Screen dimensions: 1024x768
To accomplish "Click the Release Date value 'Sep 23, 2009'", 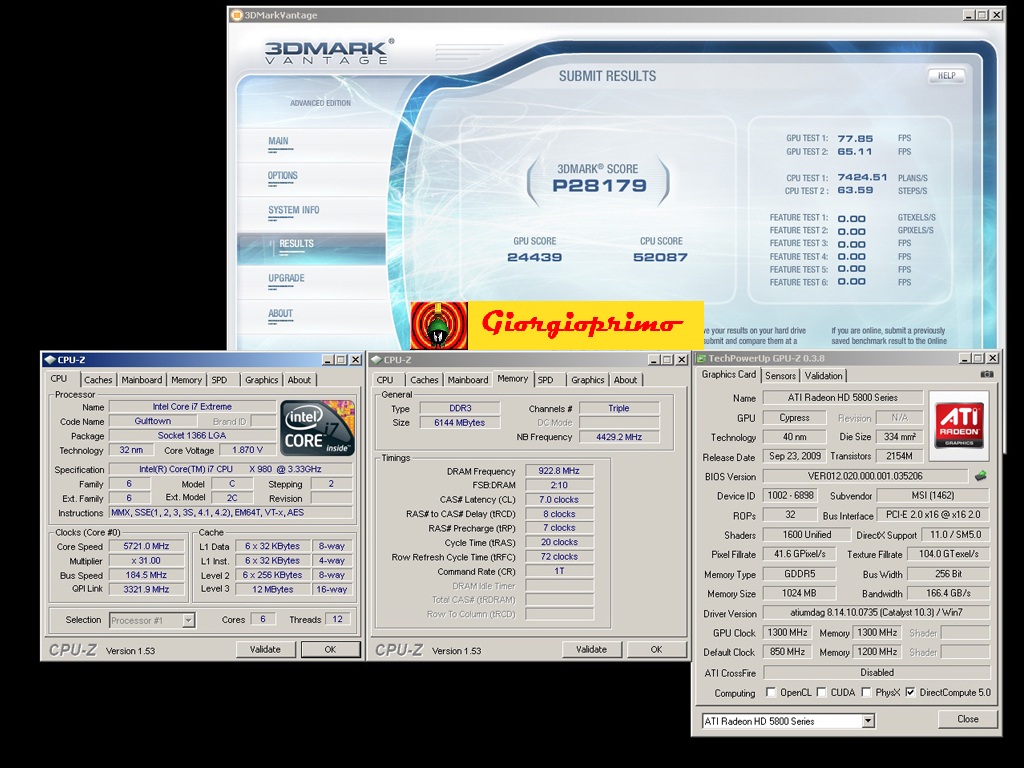I will click(794, 456).
